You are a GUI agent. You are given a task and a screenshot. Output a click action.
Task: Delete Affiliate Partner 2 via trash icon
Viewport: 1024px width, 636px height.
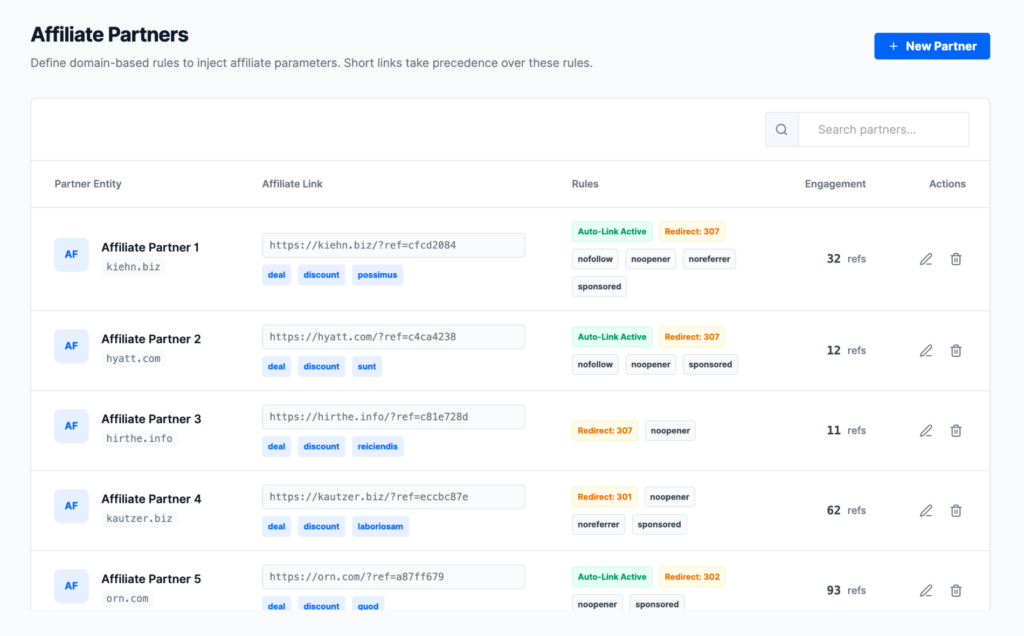pos(956,351)
